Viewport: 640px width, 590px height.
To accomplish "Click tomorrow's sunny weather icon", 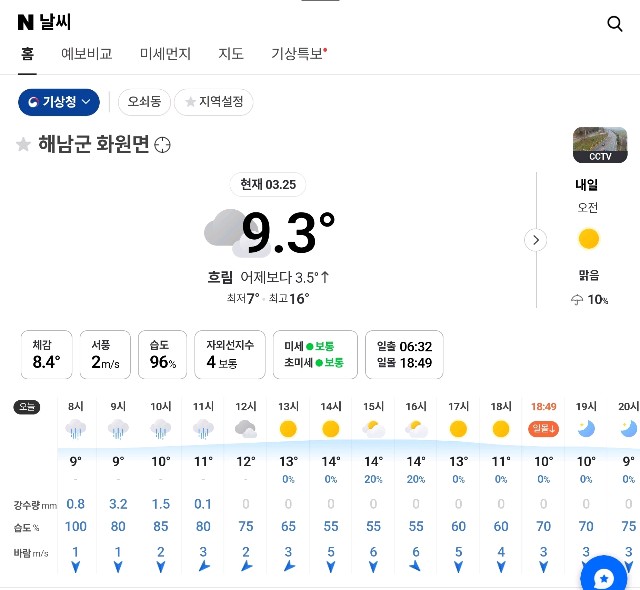I will pyautogui.click(x=588, y=239).
